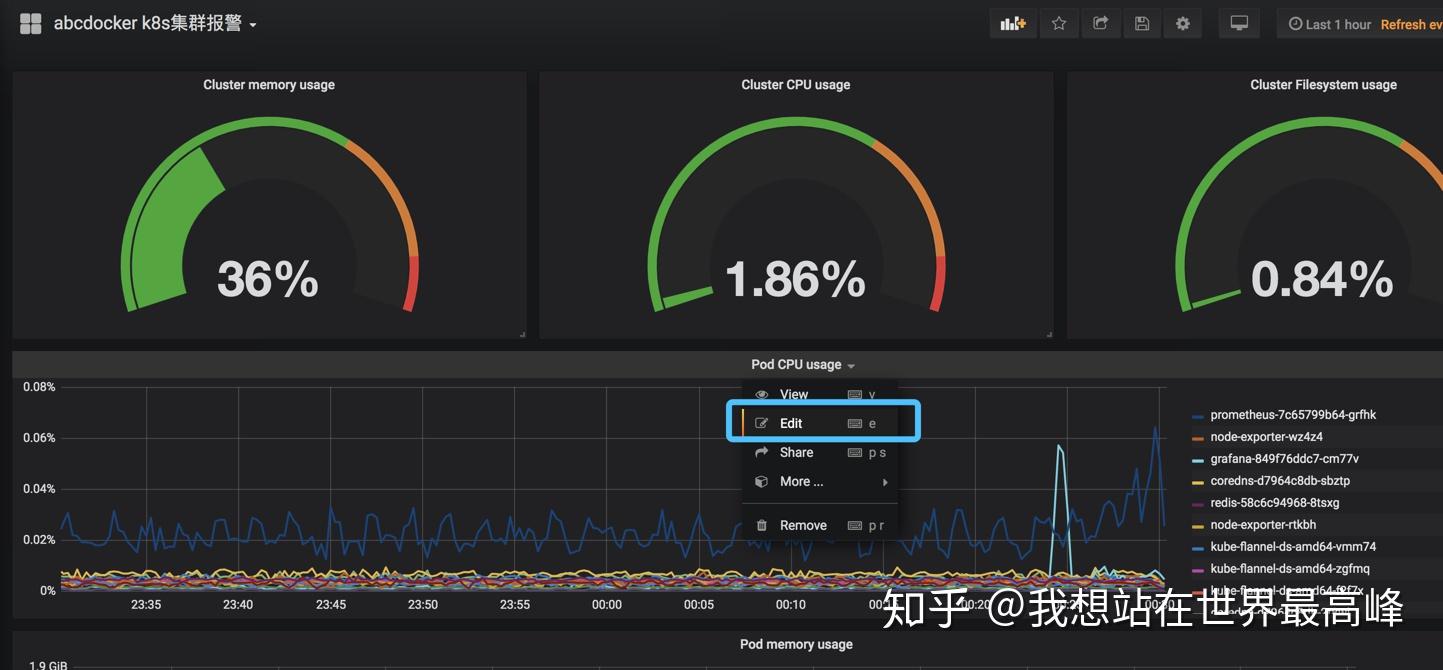Image resolution: width=1443 pixels, height=670 pixels.
Task: Click the Add panel icon
Action: 1013,22
